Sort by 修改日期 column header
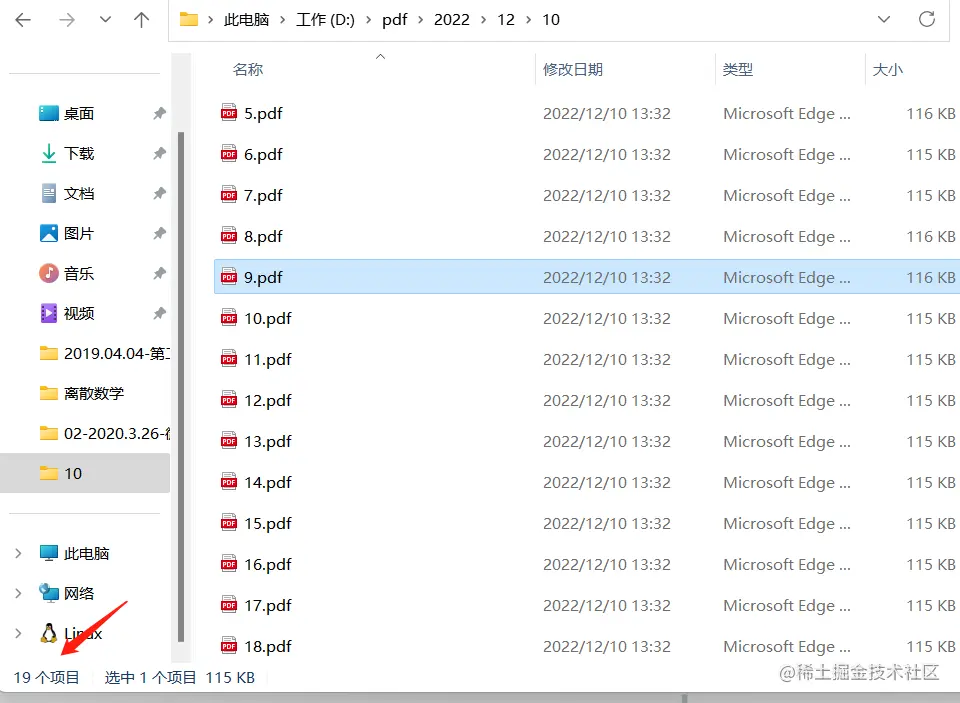This screenshot has width=960, height=703. 572,69
